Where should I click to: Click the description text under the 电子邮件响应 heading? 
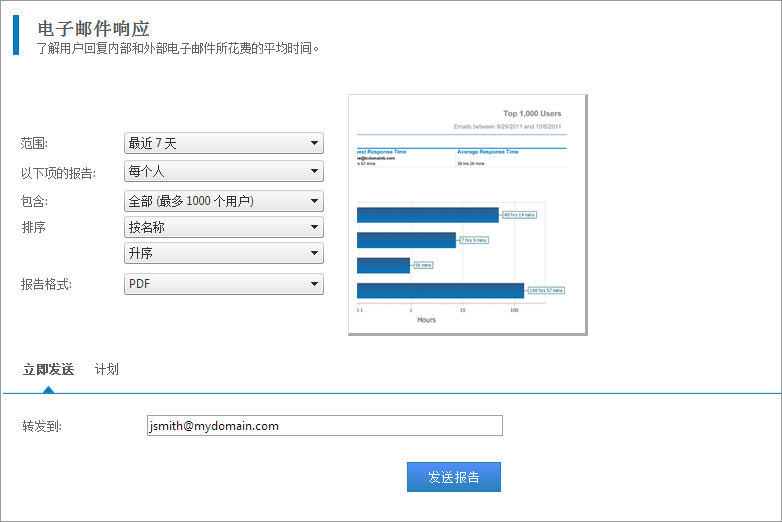click(178, 47)
